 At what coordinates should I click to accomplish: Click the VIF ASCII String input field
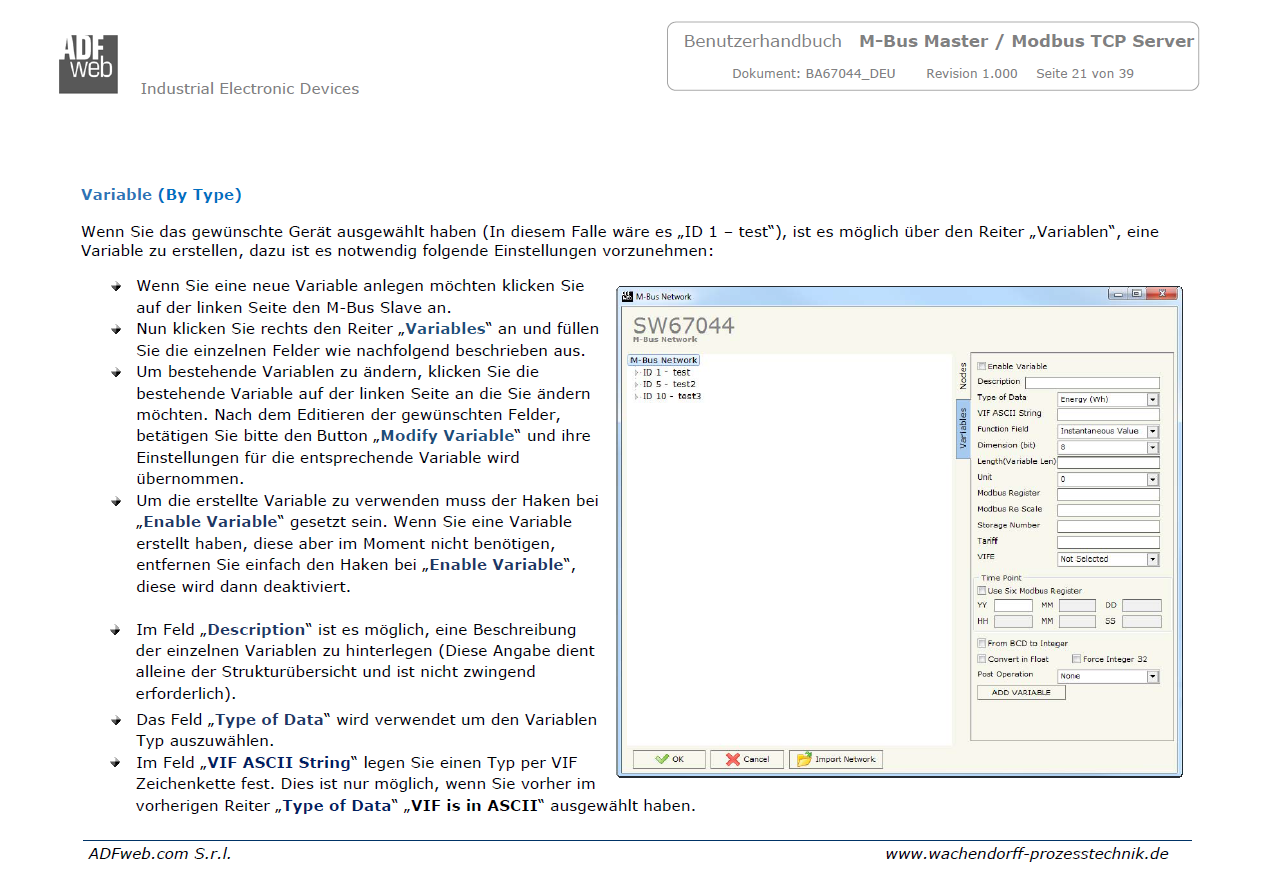tap(1108, 415)
